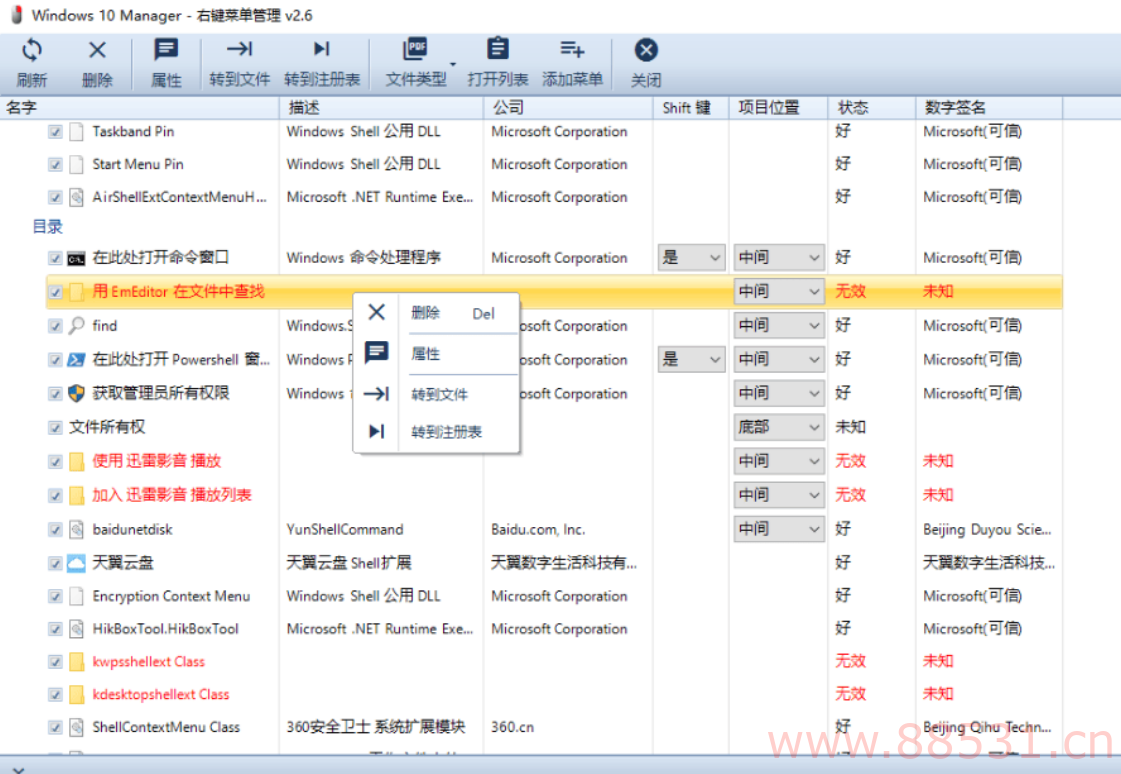
Task: Click the file icon beside baidunetdisk
Action: (76, 530)
